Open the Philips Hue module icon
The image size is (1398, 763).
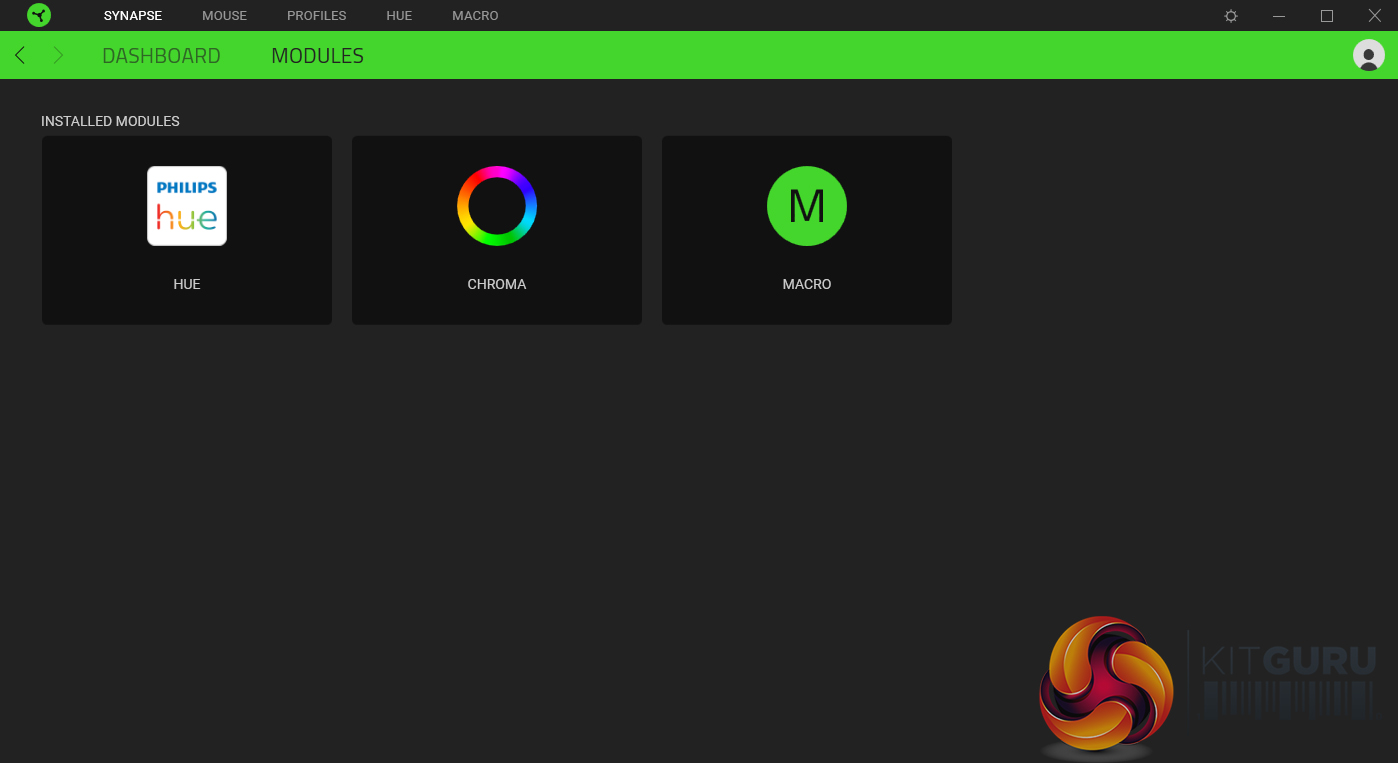tap(187, 206)
